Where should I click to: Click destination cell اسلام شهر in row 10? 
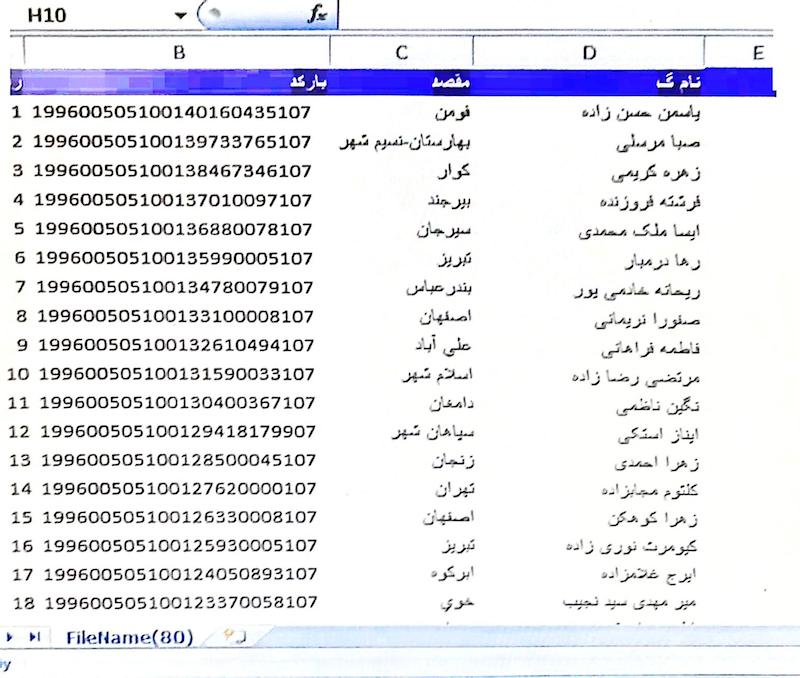click(437, 375)
